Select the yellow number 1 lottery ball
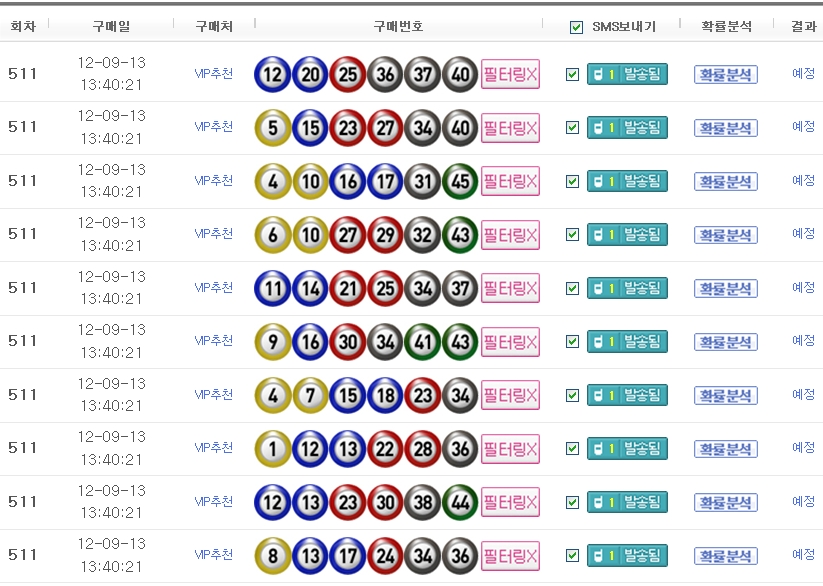 pyautogui.click(x=272, y=449)
